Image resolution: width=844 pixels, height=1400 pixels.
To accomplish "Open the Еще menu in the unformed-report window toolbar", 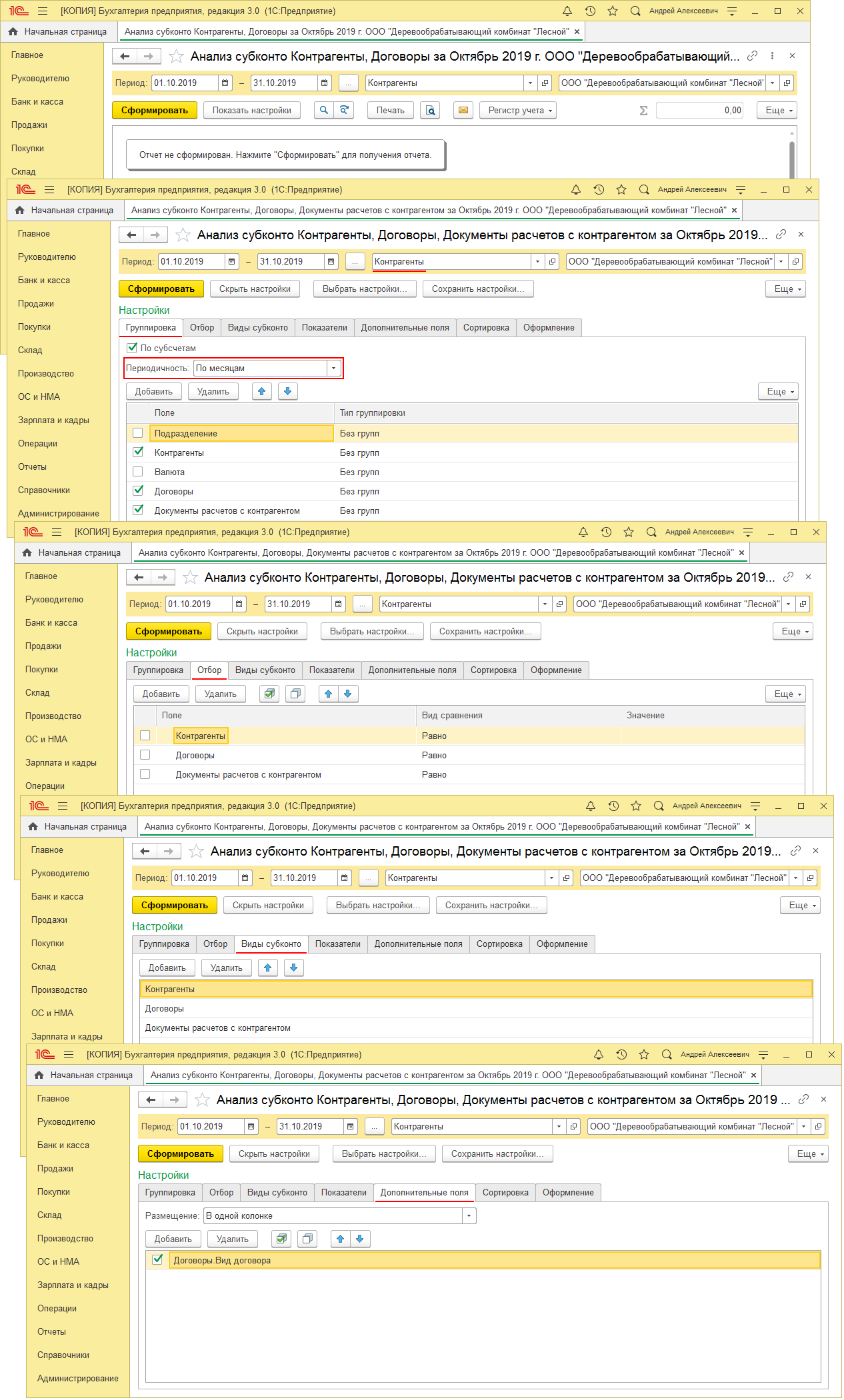I will pyautogui.click(x=777, y=111).
